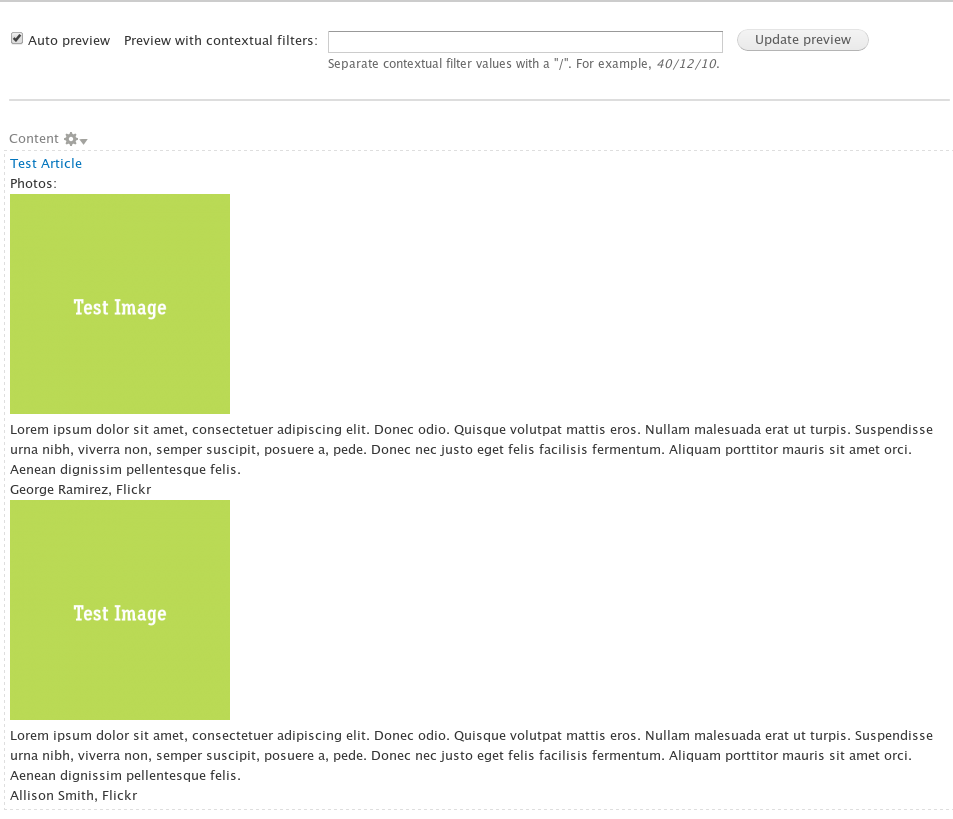
Task: Click the Test Image above George Ramirez
Action: tap(120, 304)
